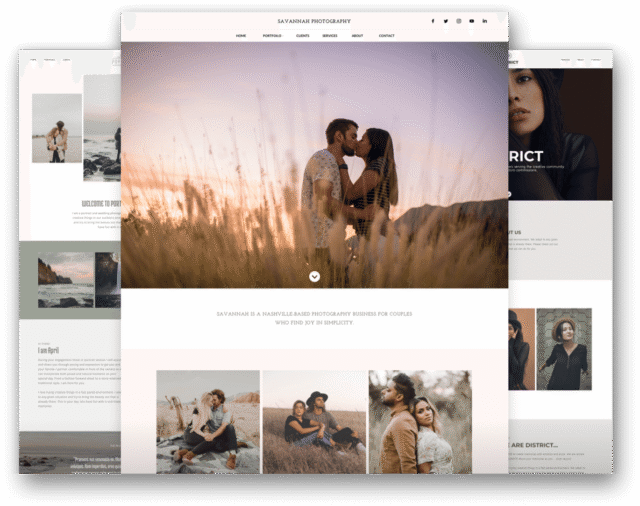Click the large "RICT" title, right page
Image resolution: width=640 pixels, height=506 pixels.
tap(526, 156)
